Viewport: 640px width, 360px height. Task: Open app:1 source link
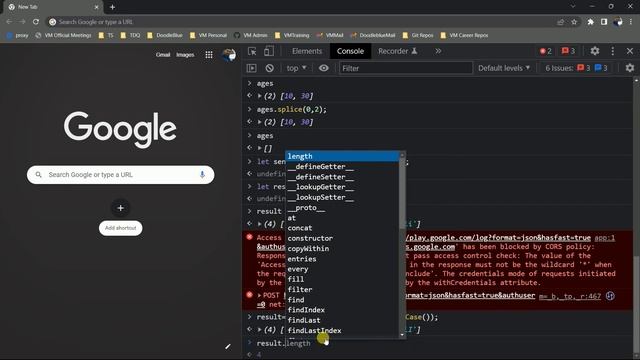pos(604,238)
